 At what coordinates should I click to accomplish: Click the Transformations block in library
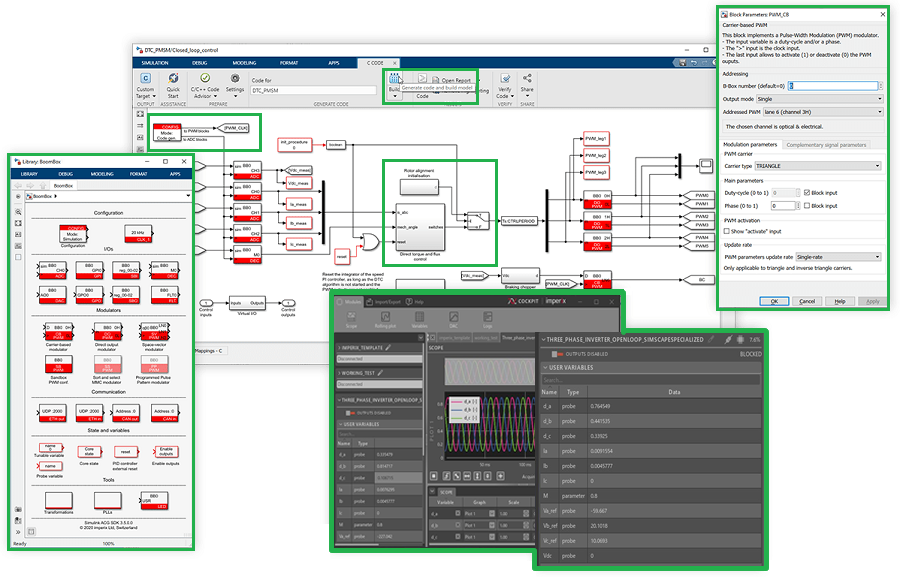point(59,500)
